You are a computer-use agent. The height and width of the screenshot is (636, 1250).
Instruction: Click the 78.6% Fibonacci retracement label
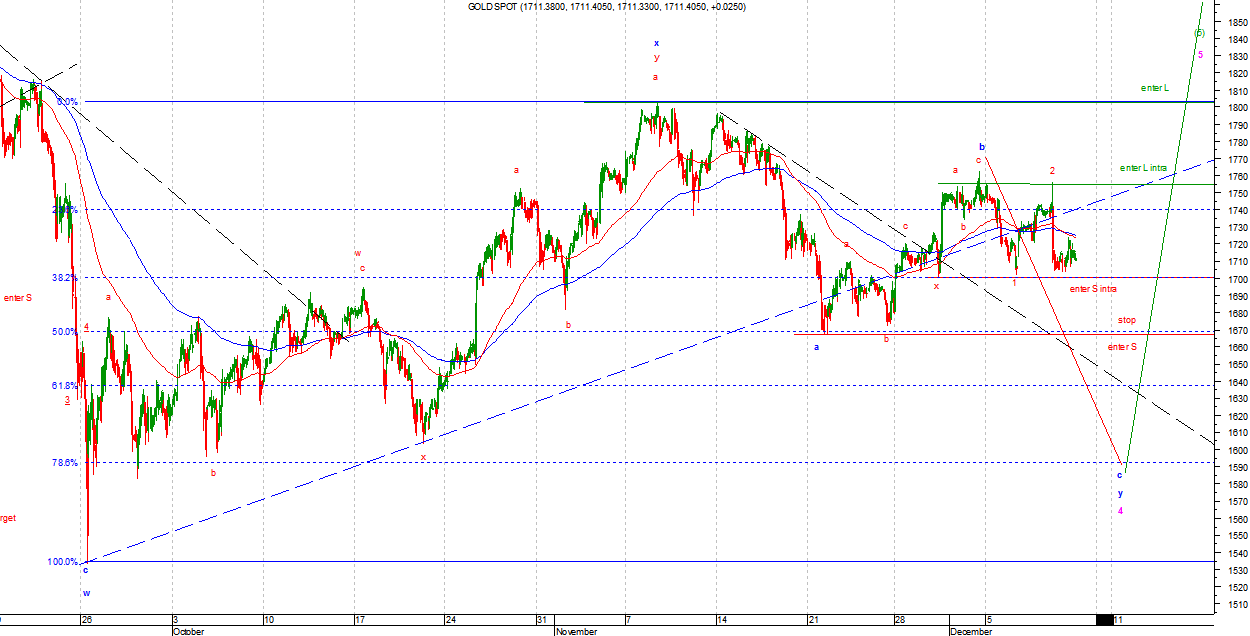pyautogui.click(x=64, y=463)
